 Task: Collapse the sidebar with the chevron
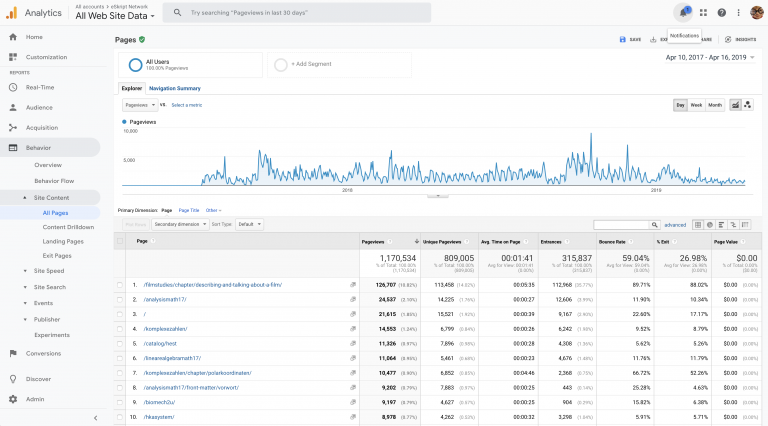point(96,418)
